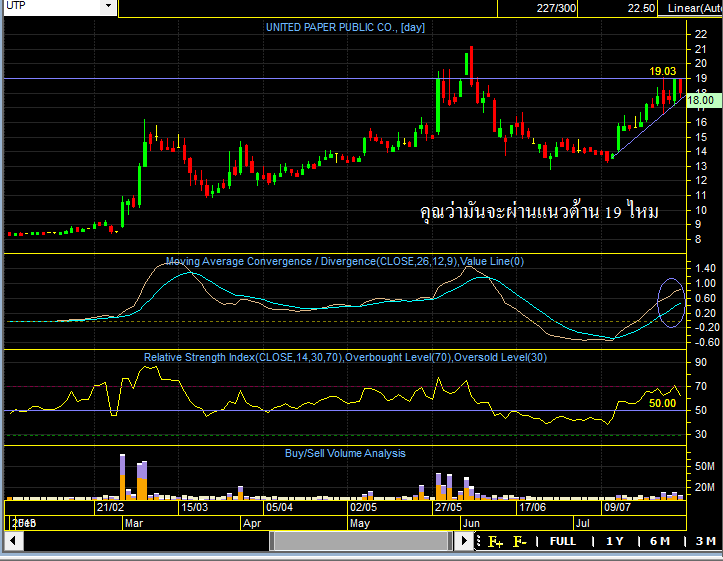Click the 50.00 RSI level label

click(663, 403)
